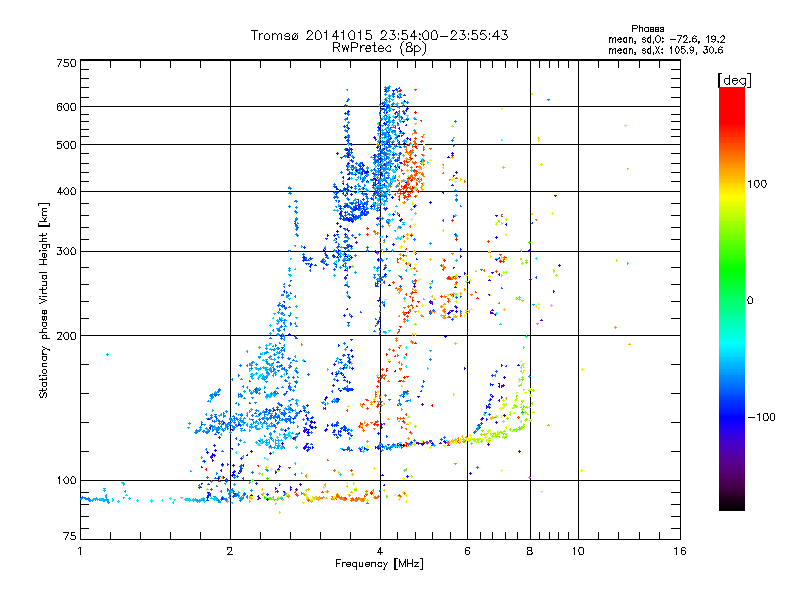Click the '16' frequency axis tick label
The width and height of the screenshot is (800, 600).
coord(680,551)
